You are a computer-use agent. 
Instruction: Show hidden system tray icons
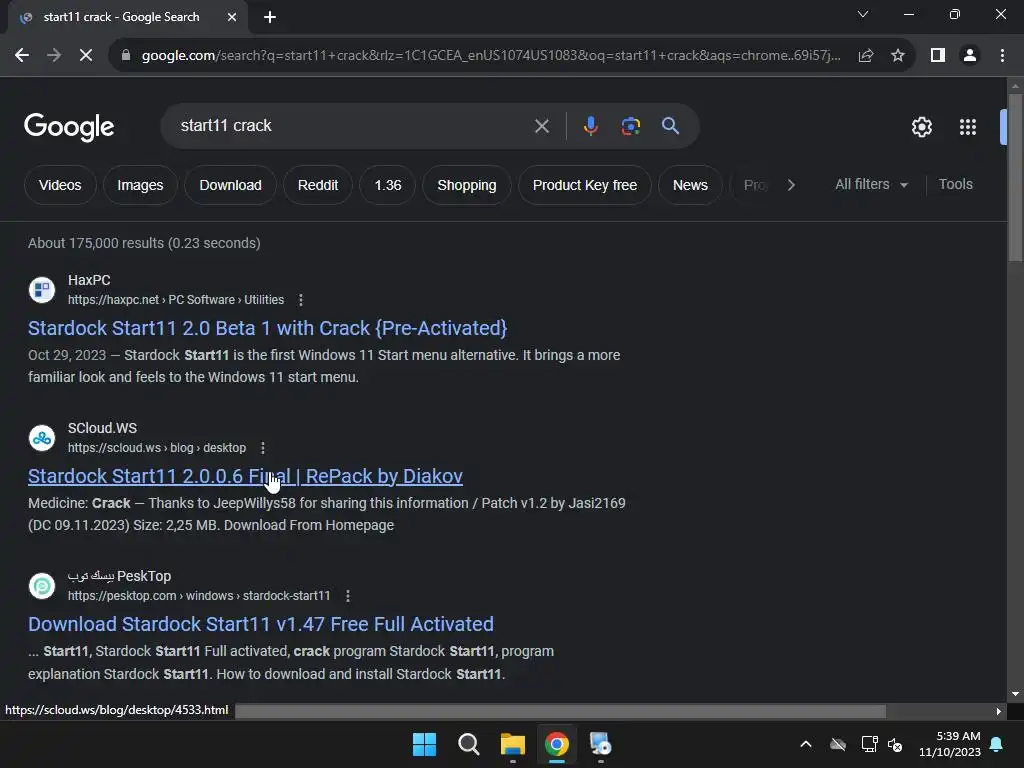[x=806, y=744]
